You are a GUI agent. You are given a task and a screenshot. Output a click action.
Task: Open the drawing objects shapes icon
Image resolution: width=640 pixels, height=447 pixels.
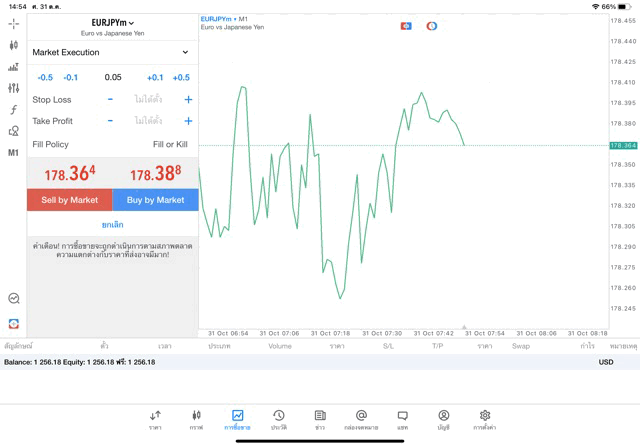pos(13,131)
